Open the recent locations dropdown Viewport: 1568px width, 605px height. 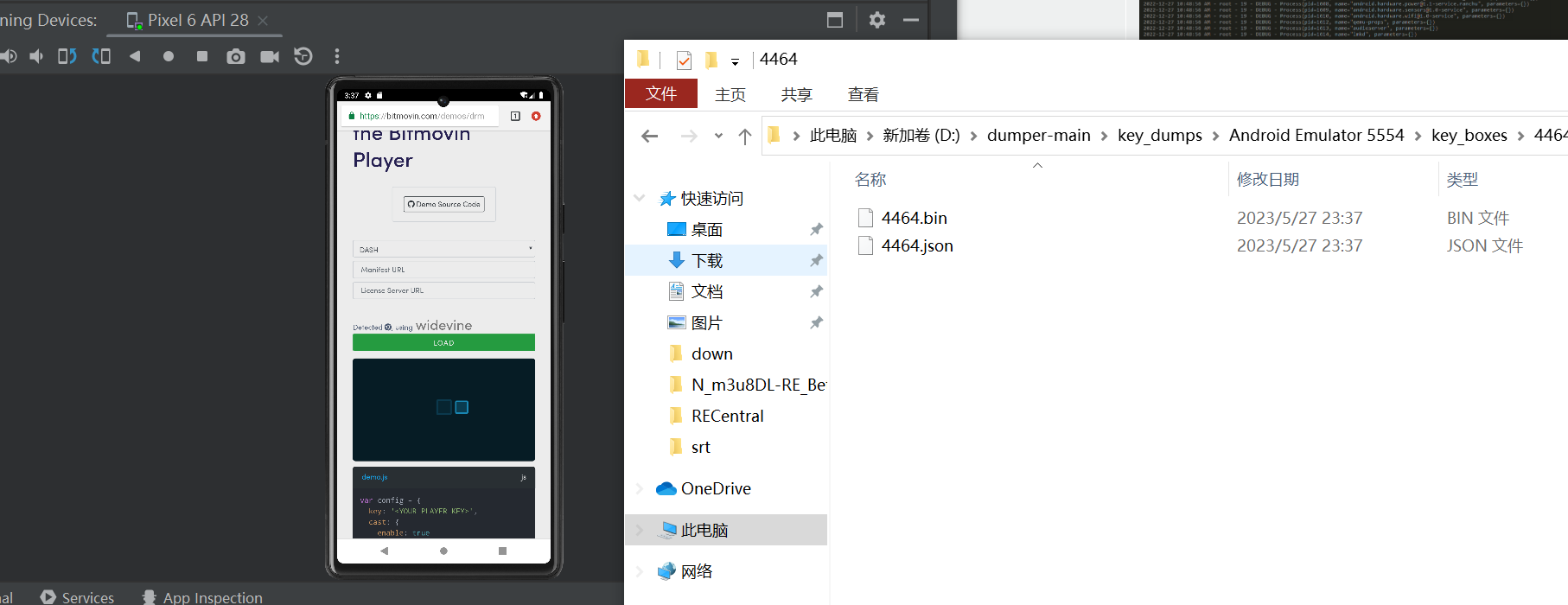[718, 136]
